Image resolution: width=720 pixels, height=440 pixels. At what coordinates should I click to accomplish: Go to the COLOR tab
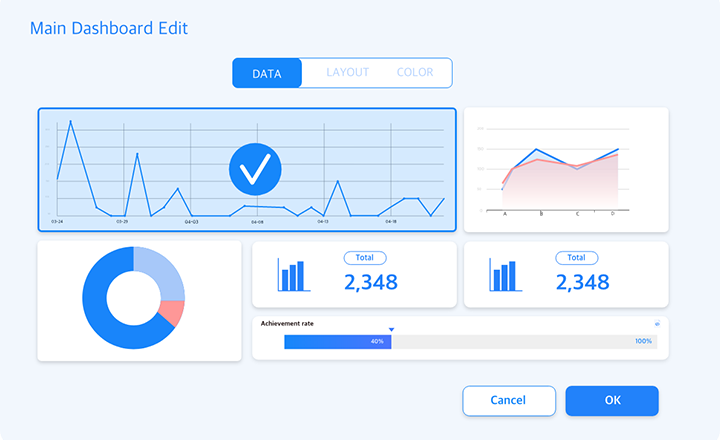pyautogui.click(x=415, y=73)
